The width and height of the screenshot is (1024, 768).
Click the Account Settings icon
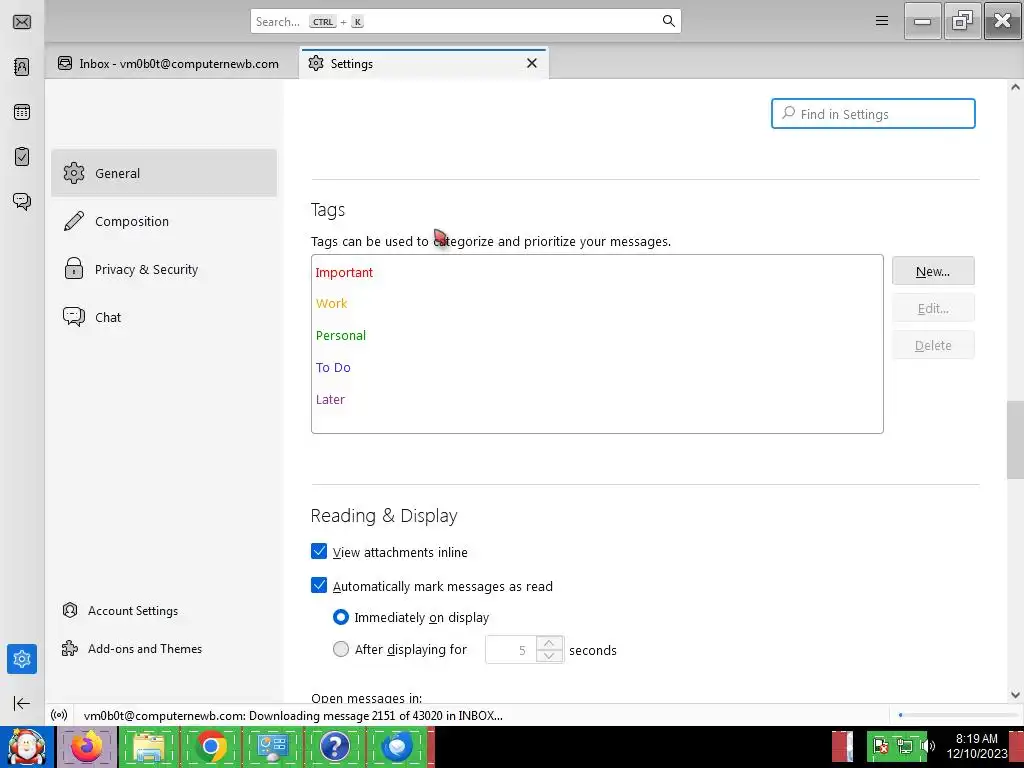pyautogui.click(x=70, y=611)
